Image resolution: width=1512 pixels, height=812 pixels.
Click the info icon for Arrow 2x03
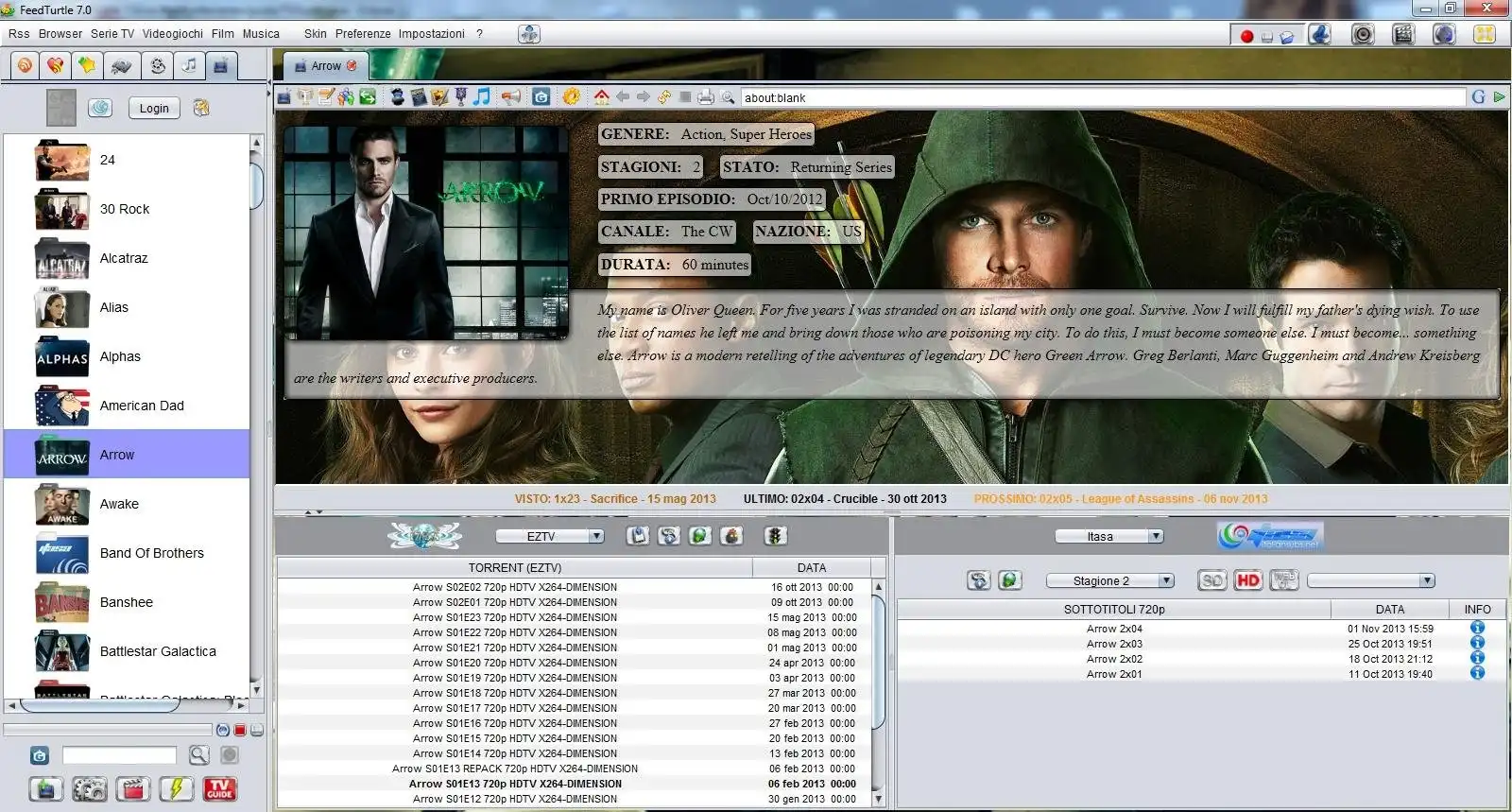tap(1477, 643)
